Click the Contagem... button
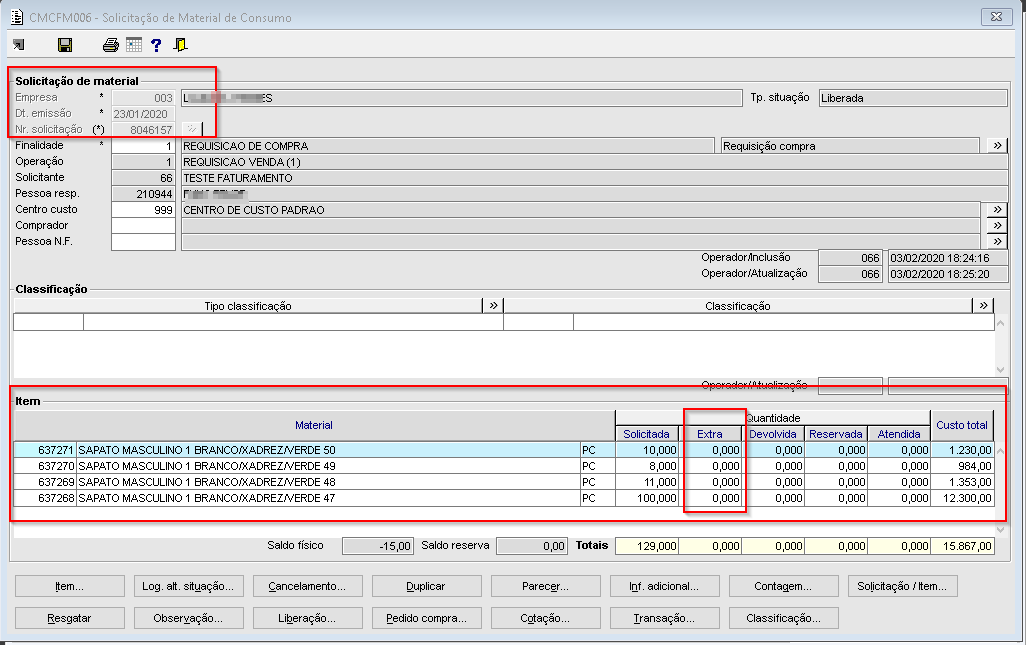 (784, 586)
